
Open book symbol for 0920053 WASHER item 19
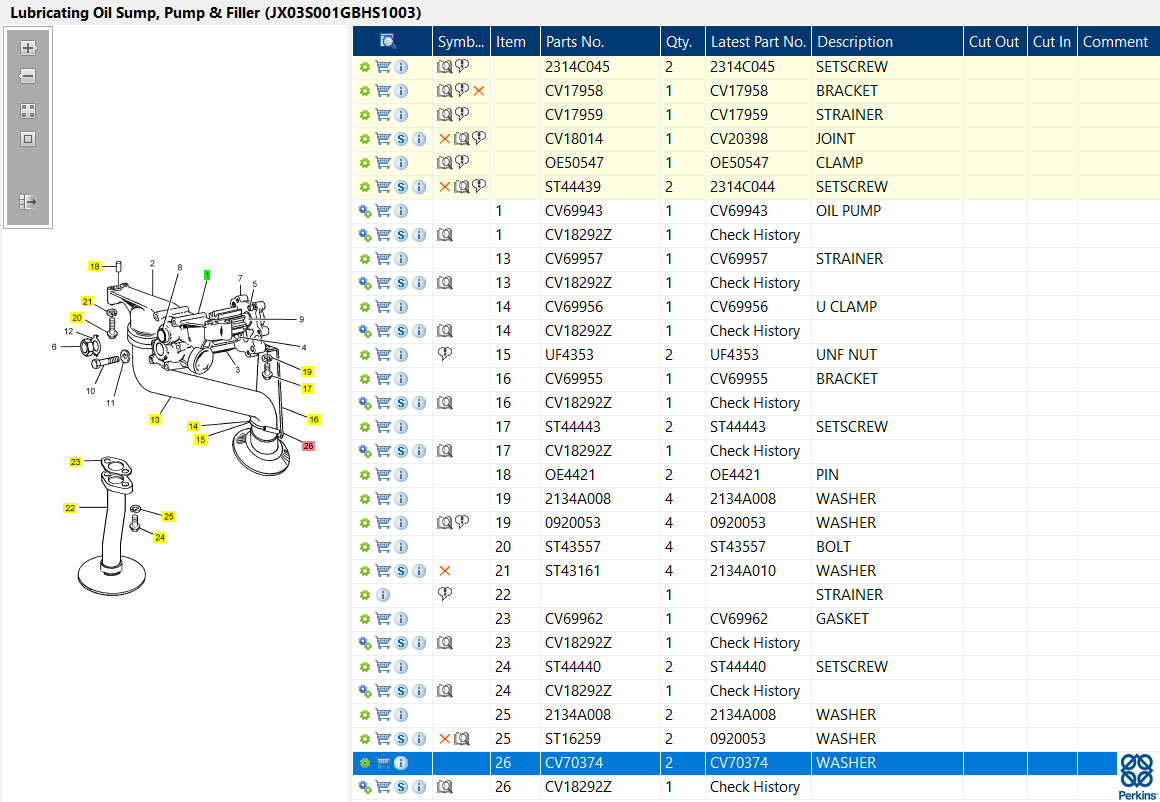click(x=445, y=523)
